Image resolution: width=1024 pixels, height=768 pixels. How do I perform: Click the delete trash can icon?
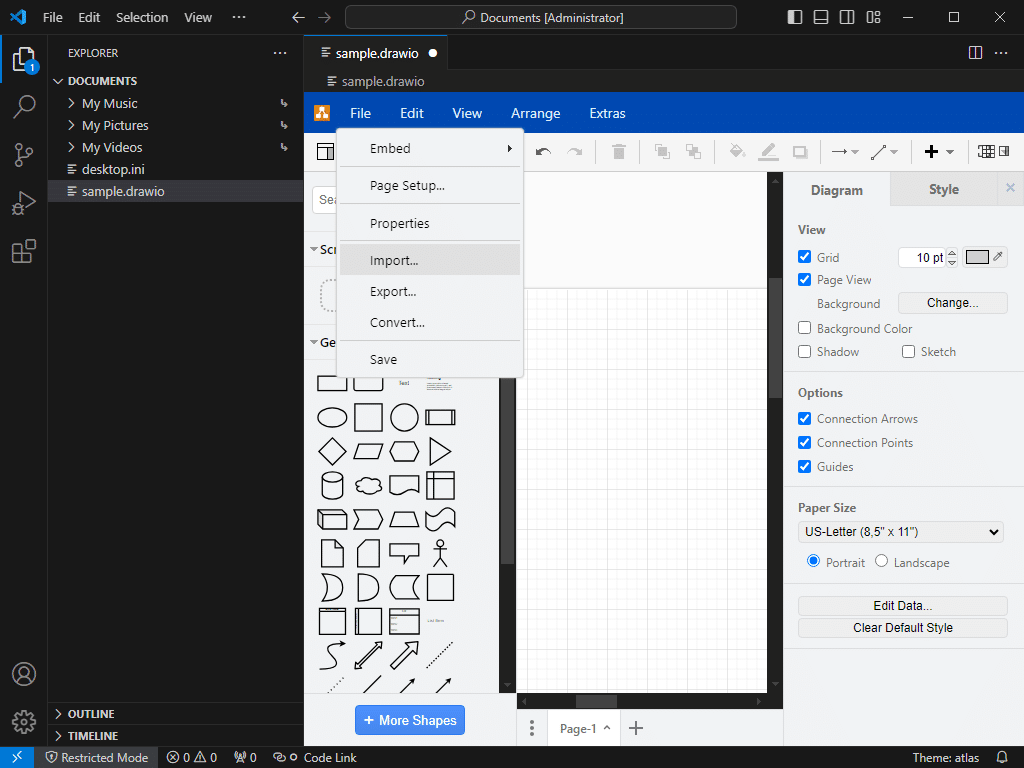(x=618, y=152)
